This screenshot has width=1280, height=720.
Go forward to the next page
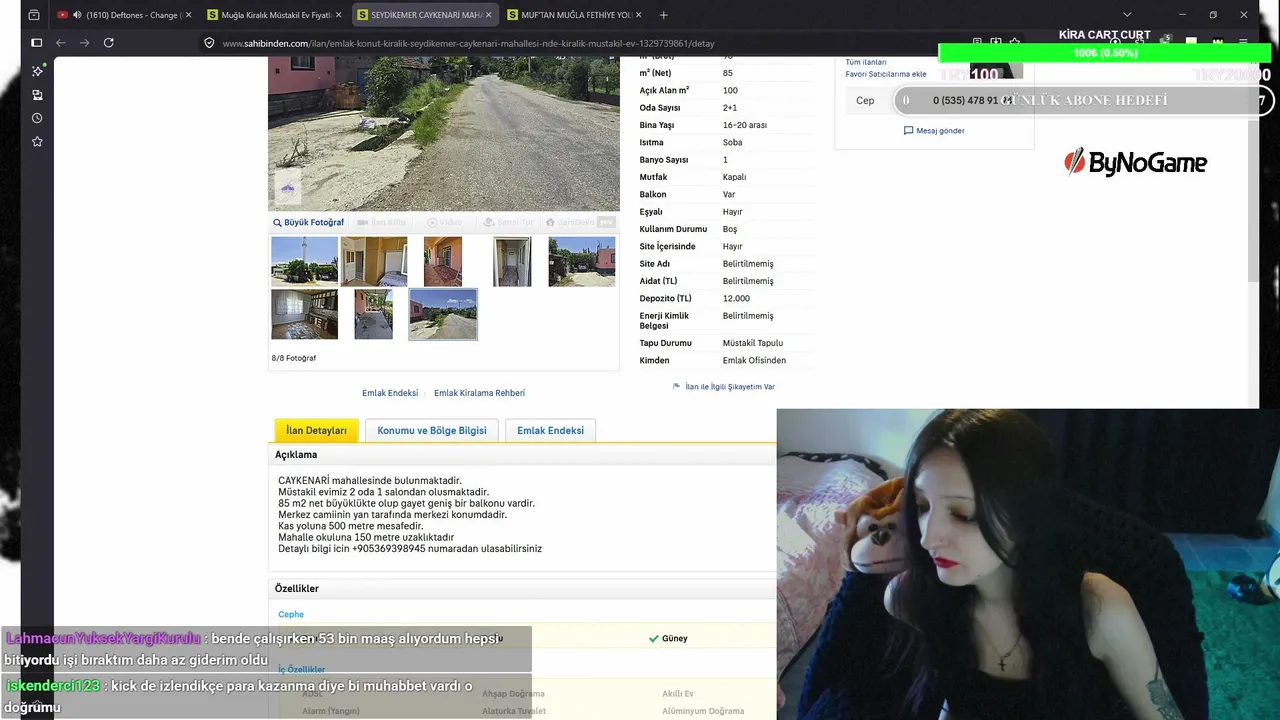tap(85, 43)
